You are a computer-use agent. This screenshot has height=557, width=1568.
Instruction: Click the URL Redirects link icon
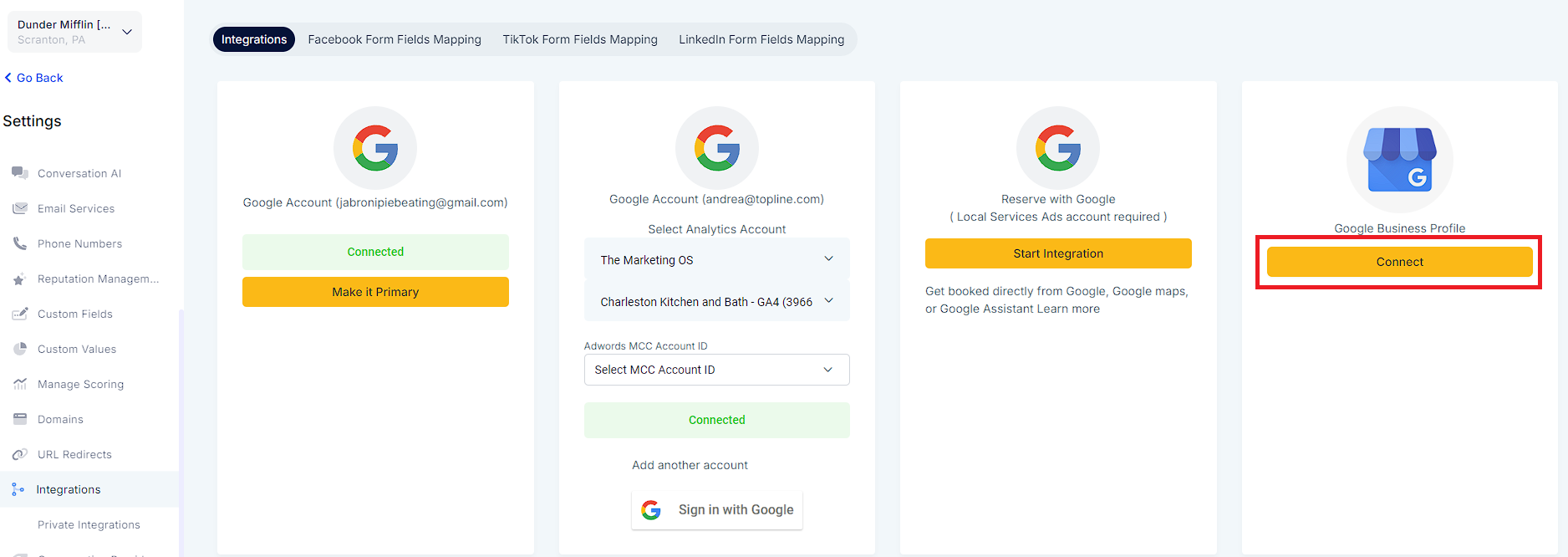[x=20, y=454]
